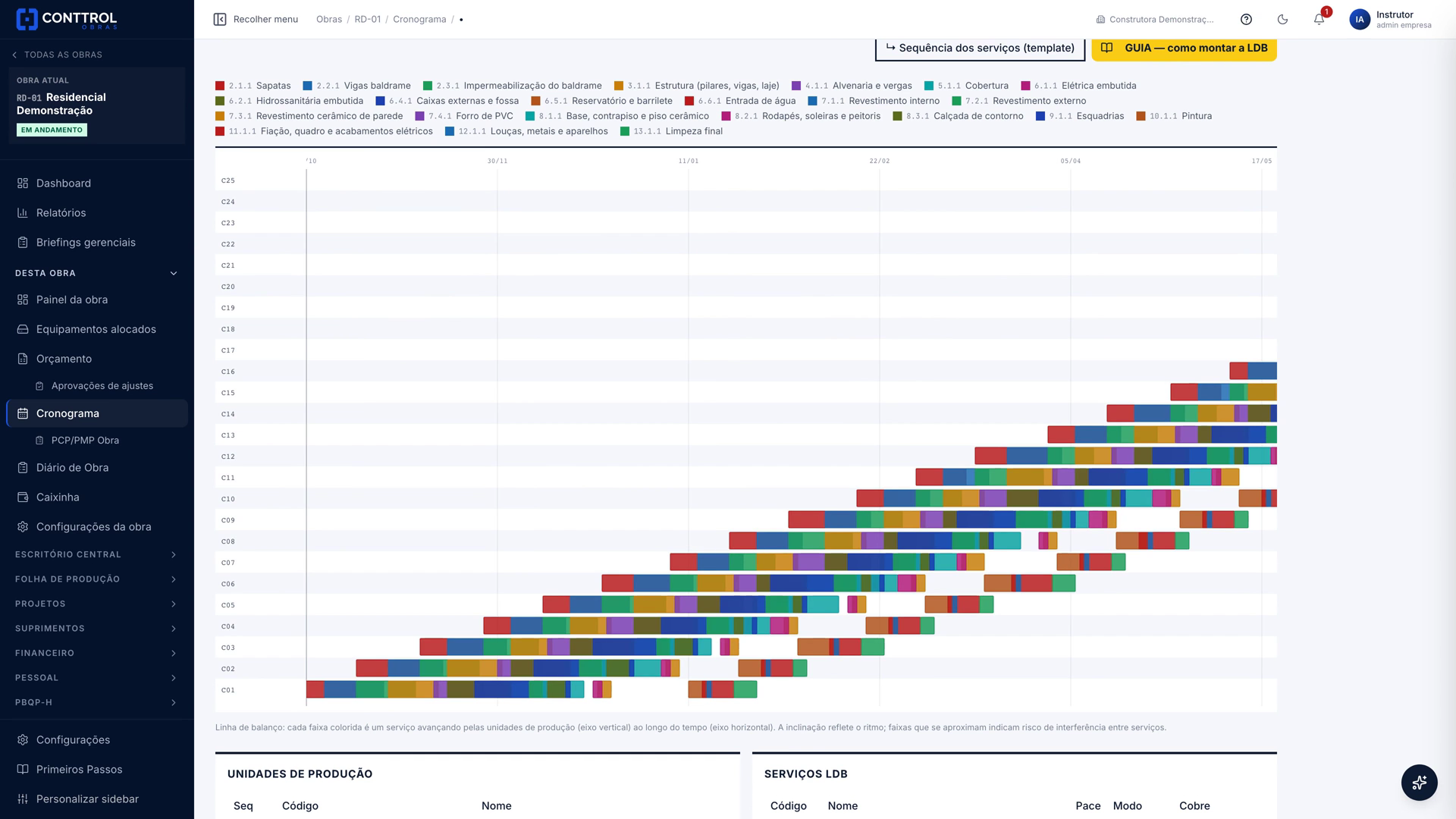Click the RD-01 breadcrumb link

(x=368, y=20)
